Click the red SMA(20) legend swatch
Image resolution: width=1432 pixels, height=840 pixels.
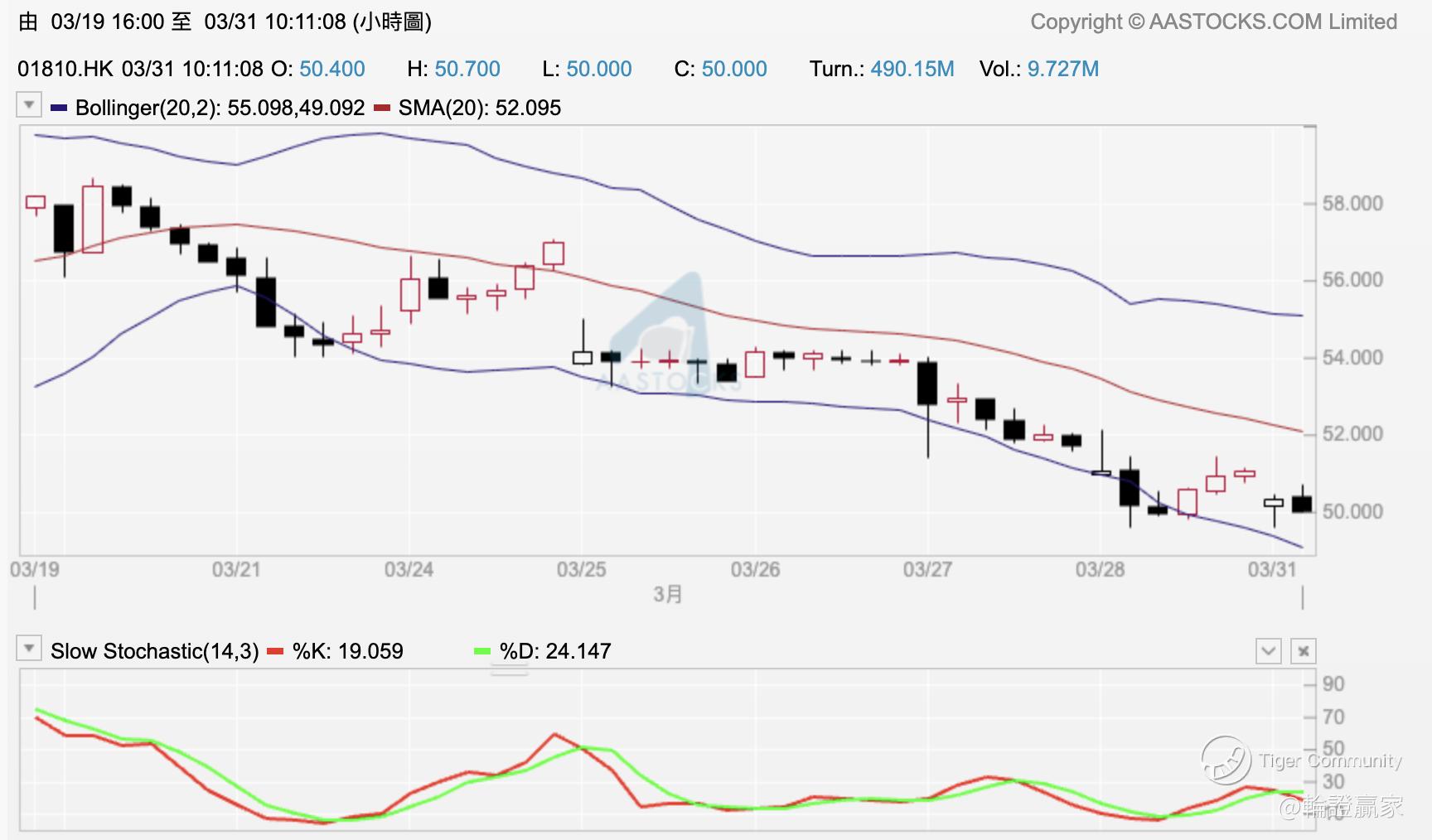tap(382, 108)
